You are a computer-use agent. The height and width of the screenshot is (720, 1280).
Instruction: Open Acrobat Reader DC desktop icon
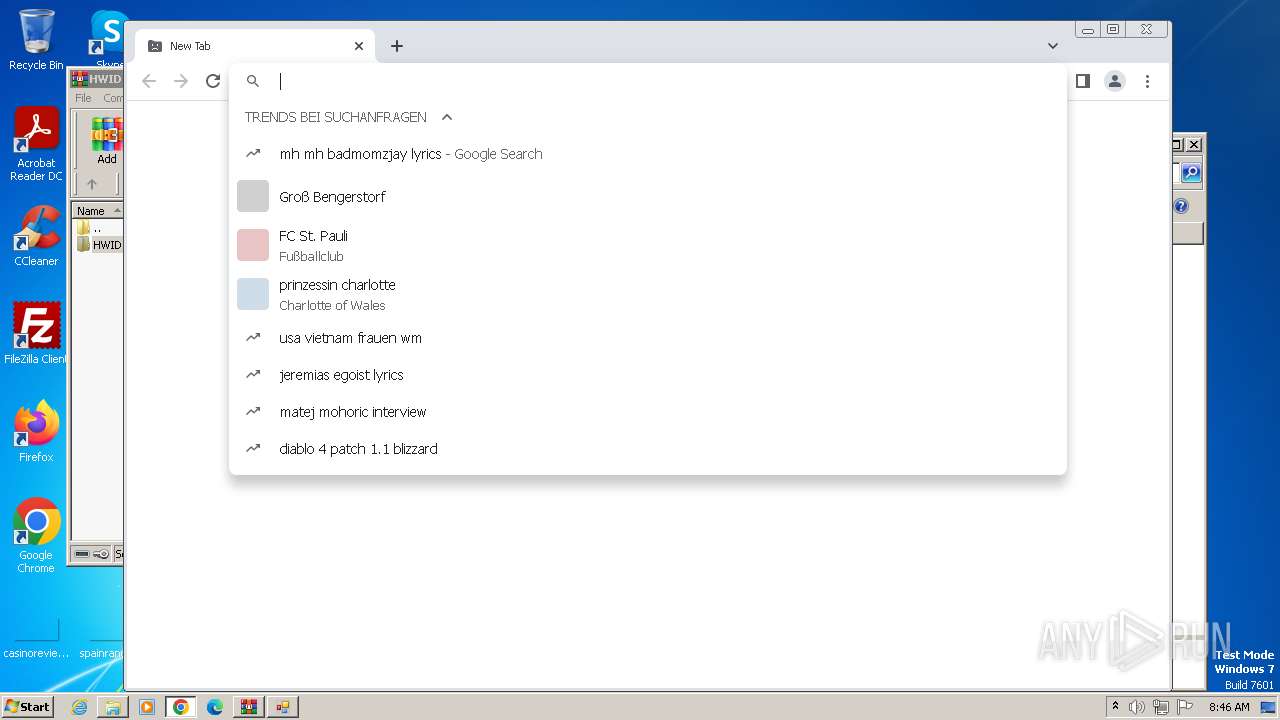[36, 145]
